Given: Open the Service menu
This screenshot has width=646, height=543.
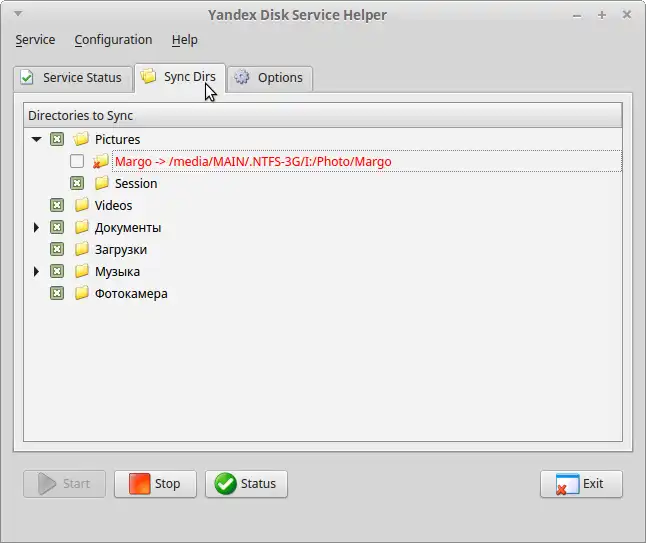Looking at the screenshot, I should [35, 40].
